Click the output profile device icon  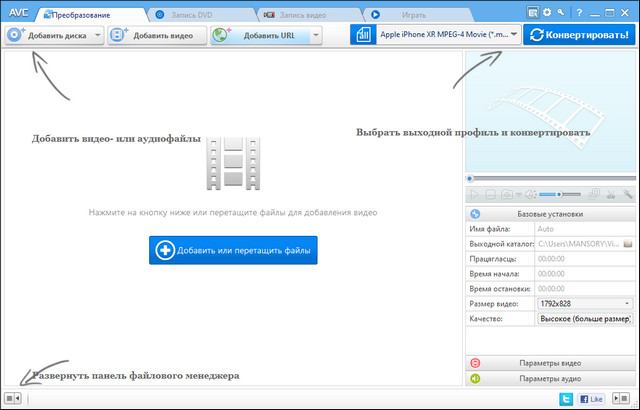pyautogui.click(x=363, y=35)
